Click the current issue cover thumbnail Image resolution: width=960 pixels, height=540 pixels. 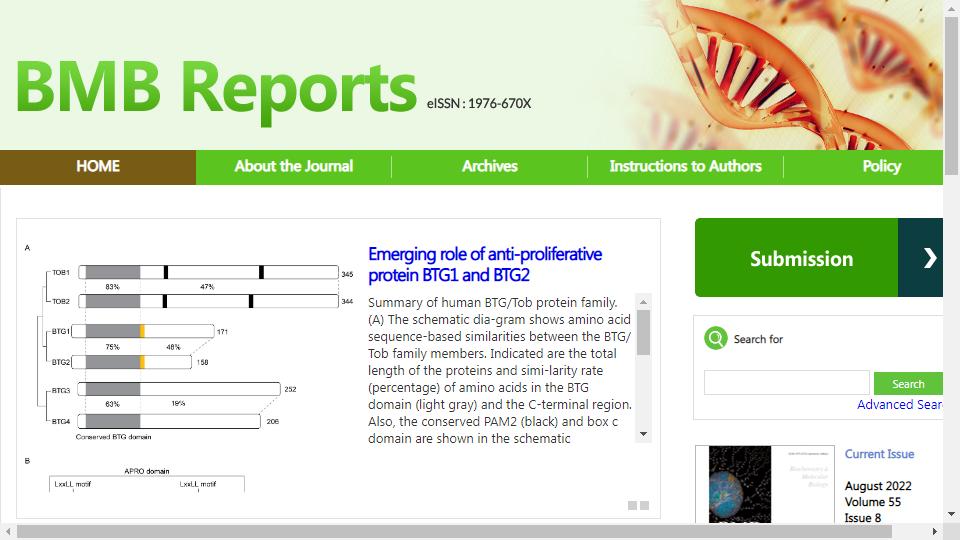pos(765,484)
